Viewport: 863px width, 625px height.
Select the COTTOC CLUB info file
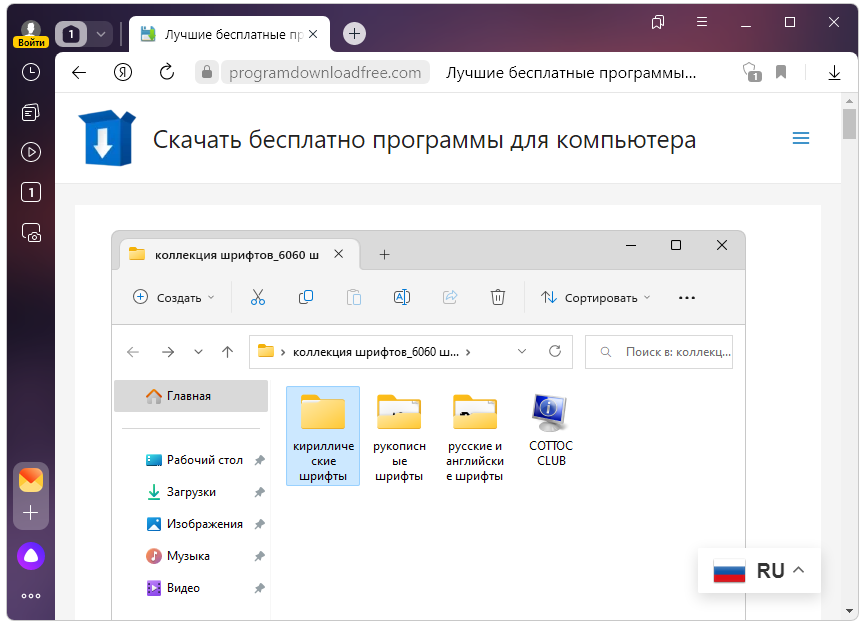[x=550, y=429]
